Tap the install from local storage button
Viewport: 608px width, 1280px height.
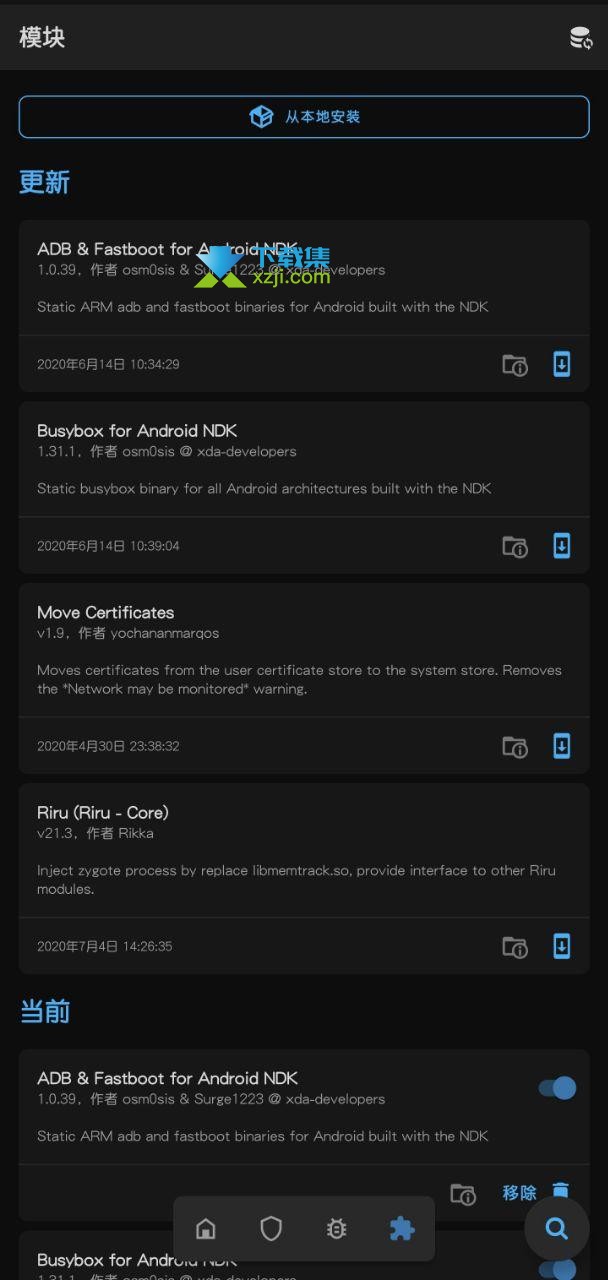coord(304,117)
